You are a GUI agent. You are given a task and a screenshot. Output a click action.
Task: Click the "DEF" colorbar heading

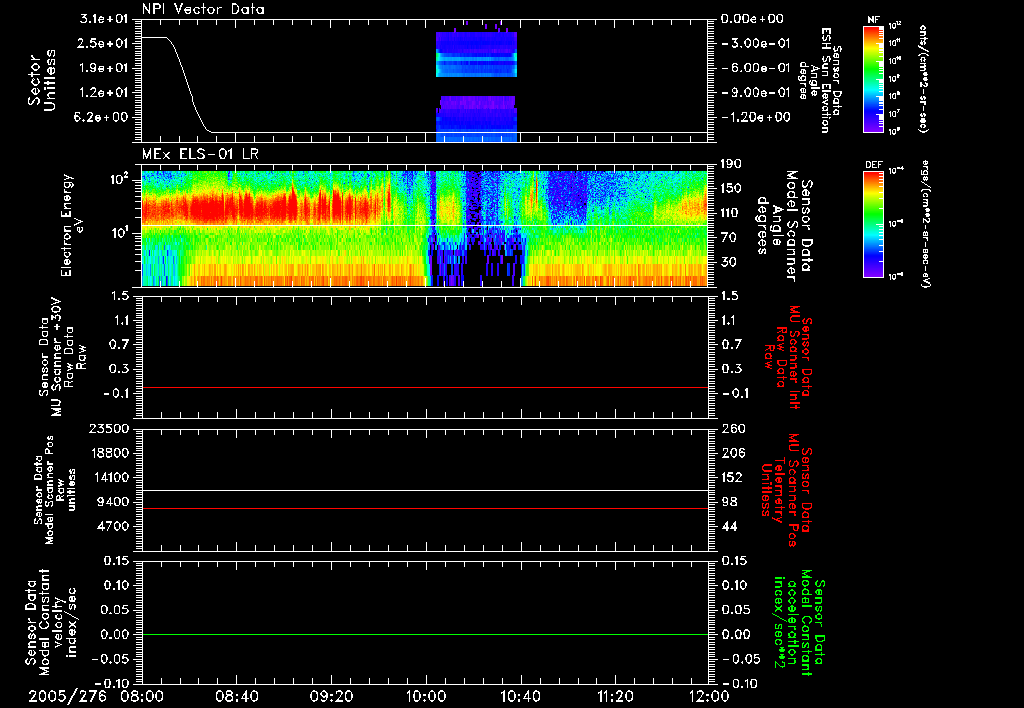(874, 165)
